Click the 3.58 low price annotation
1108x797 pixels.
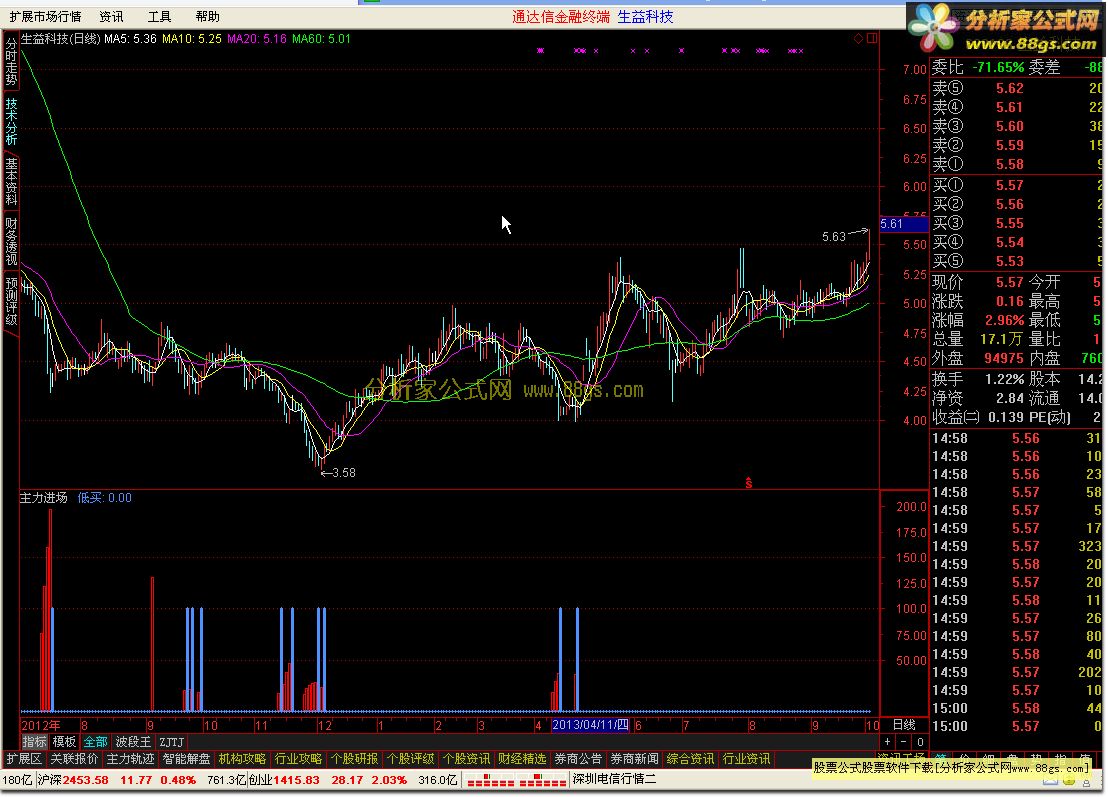click(343, 473)
